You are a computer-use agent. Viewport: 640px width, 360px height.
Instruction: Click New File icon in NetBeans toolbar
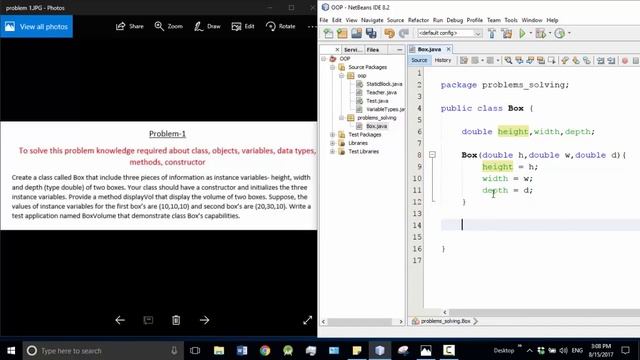(x=328, y=33)
